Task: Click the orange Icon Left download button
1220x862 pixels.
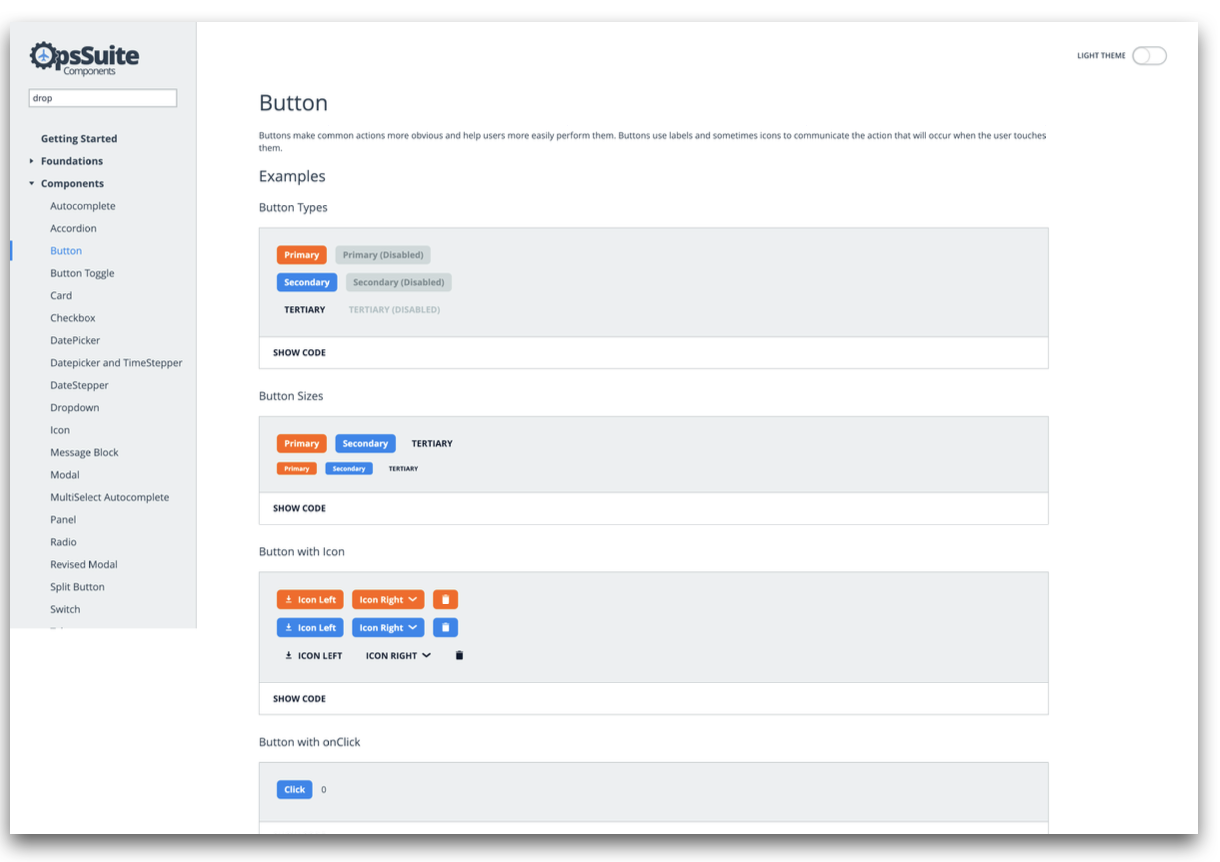Action: [x=310, y=600]
